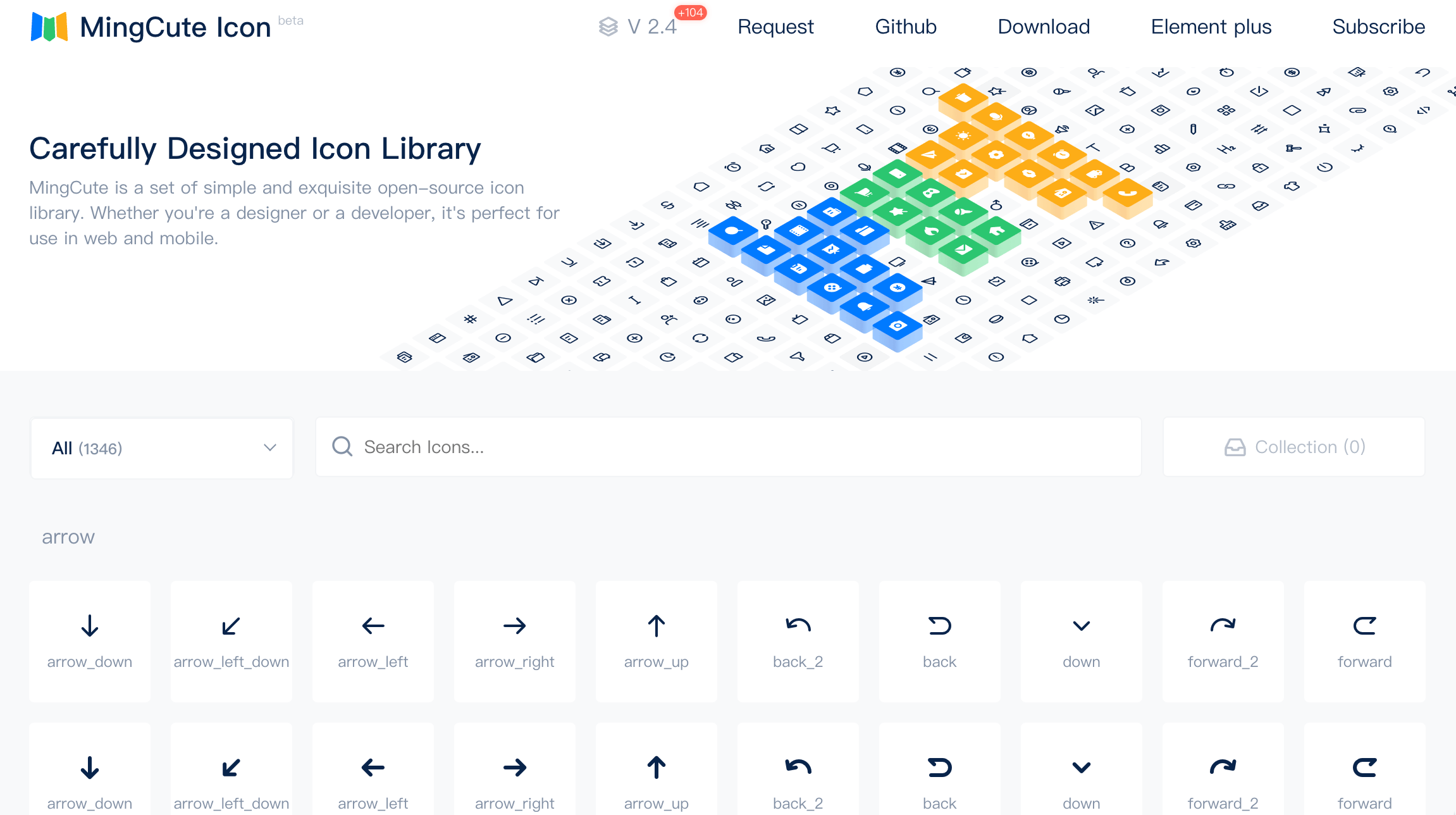
Task: Select the bold arrow_up icon in the second row
Action: click(657, 768)
